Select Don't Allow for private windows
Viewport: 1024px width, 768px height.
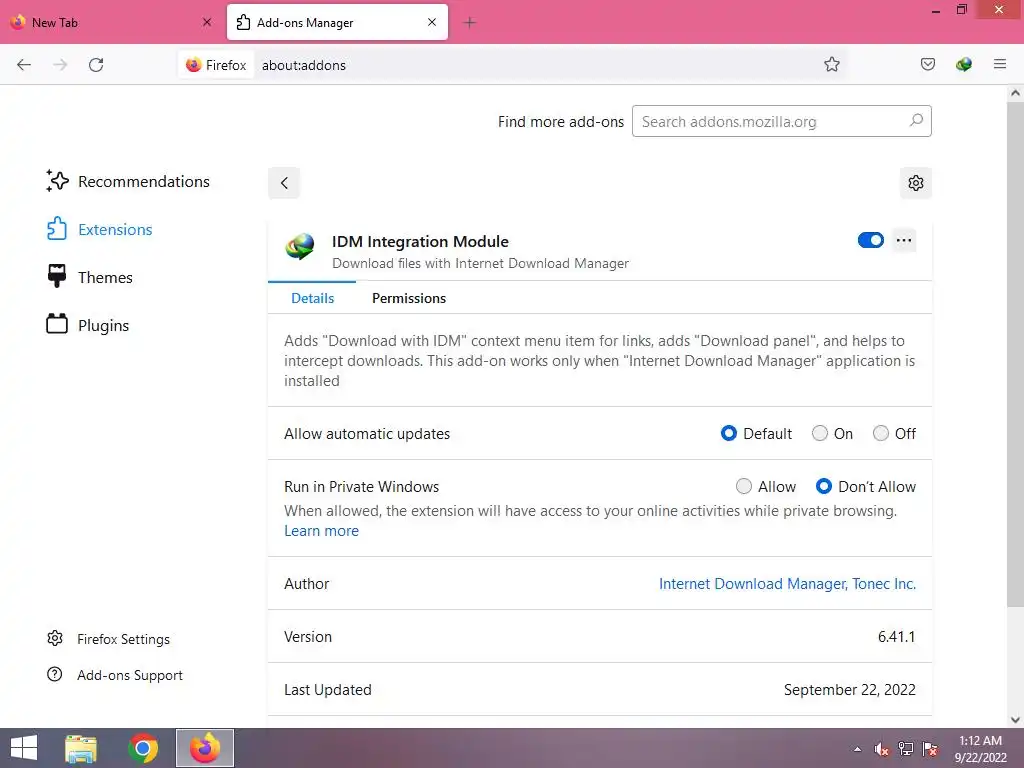[x=824, y=486]
